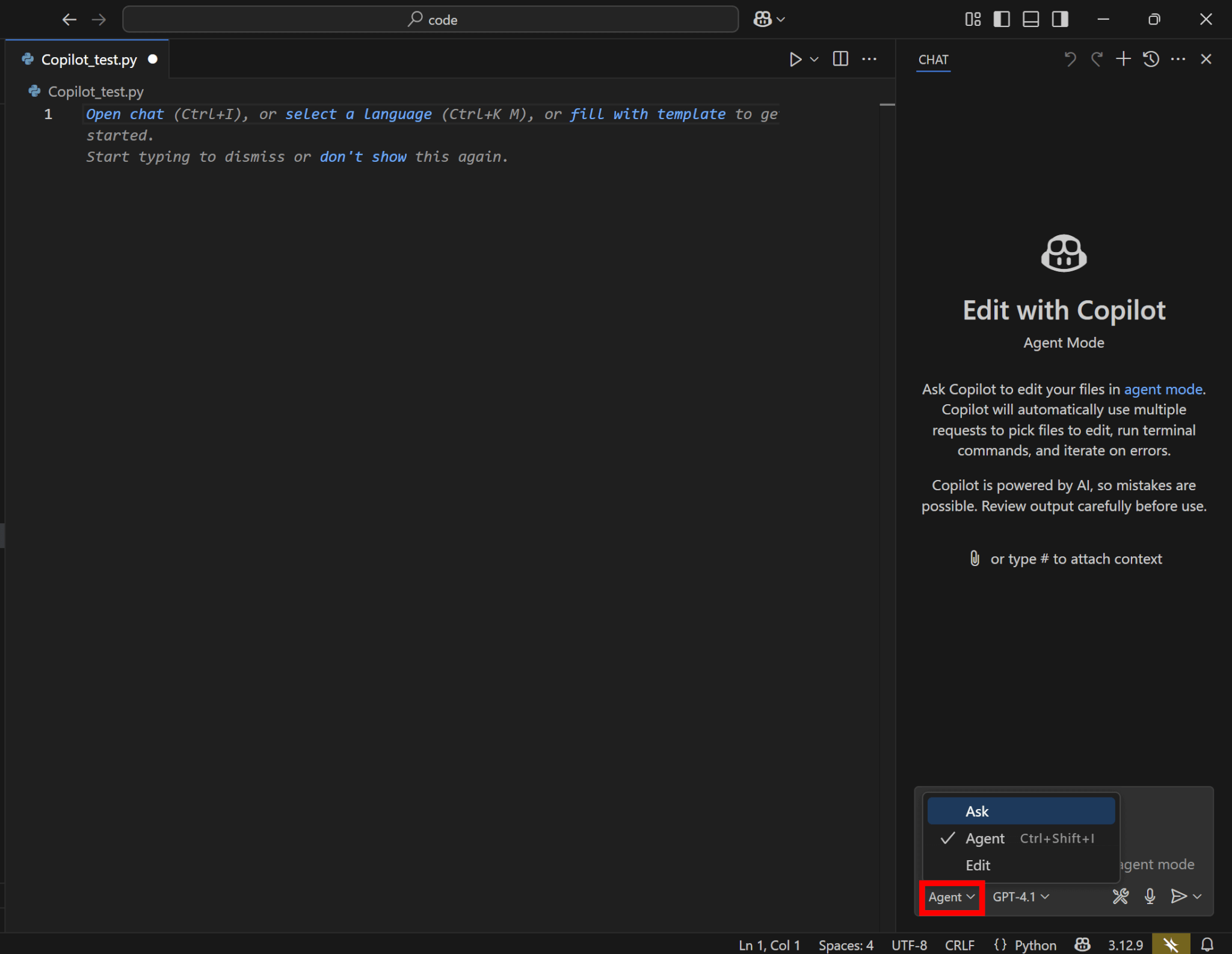Click "don't show" link
This screenshot has height=954, width=1232.
363,157
